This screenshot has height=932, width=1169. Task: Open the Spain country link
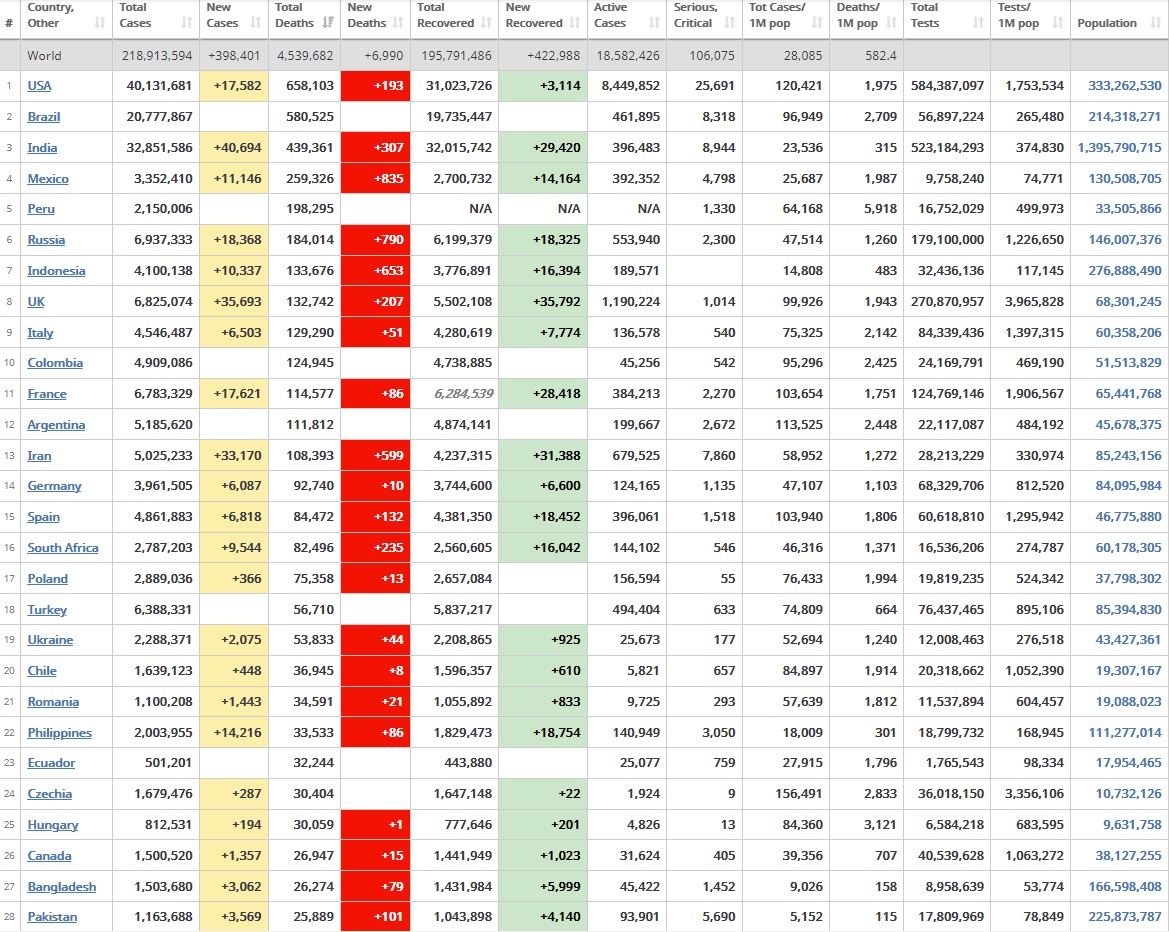43,517
